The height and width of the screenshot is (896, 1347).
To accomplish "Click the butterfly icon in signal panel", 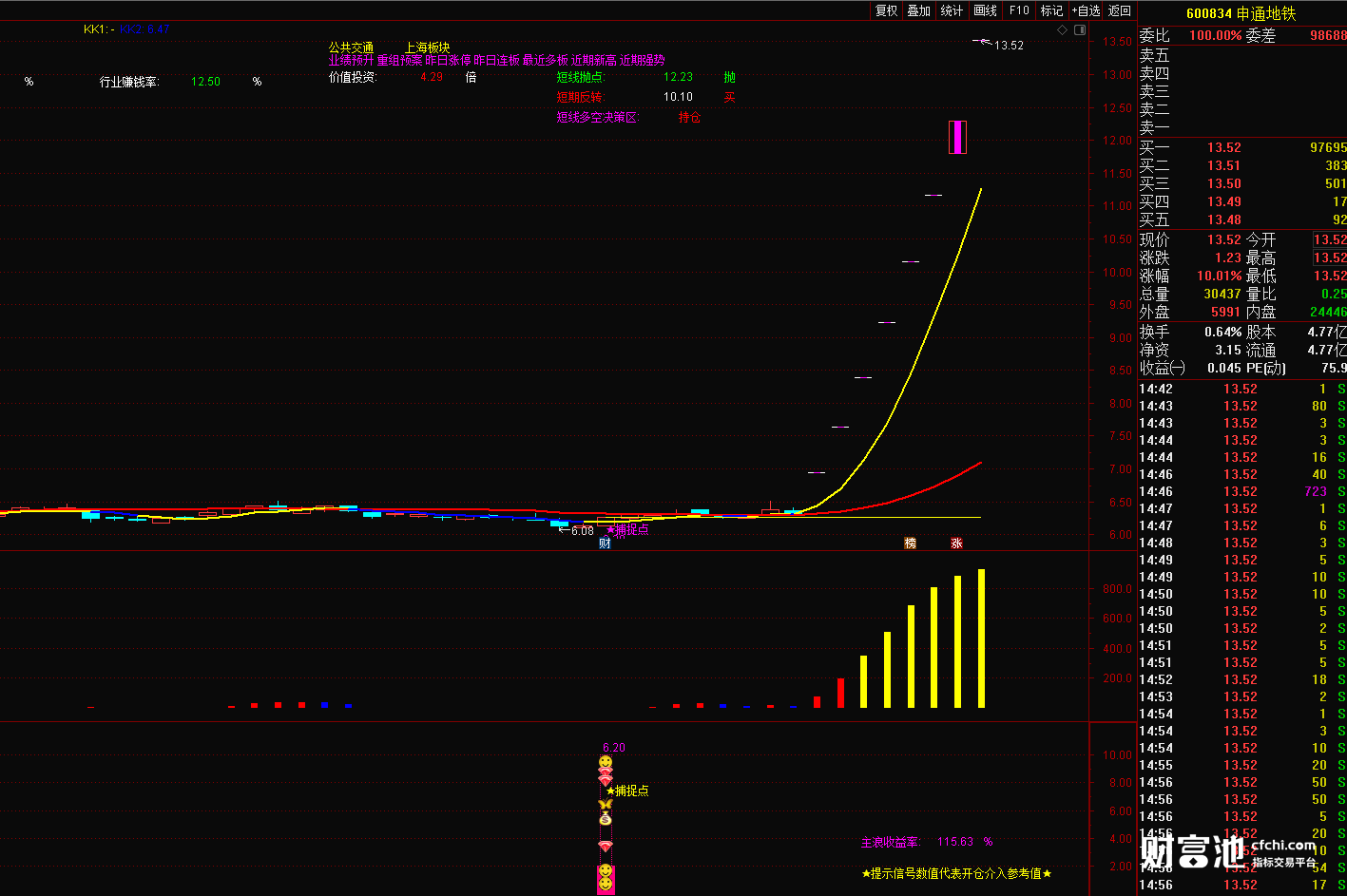I will (606, 805).
